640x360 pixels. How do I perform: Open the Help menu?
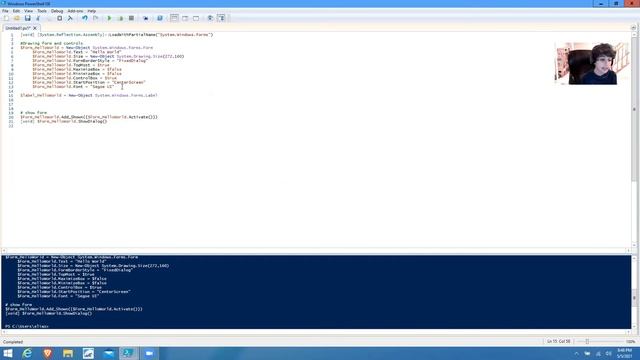[x=91, y=11]
